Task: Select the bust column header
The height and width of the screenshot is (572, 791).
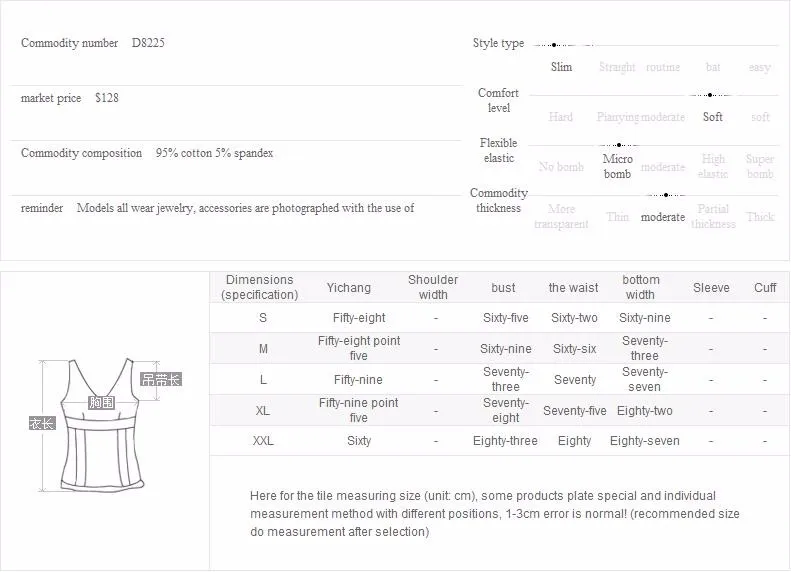Action: pos(503,288)
